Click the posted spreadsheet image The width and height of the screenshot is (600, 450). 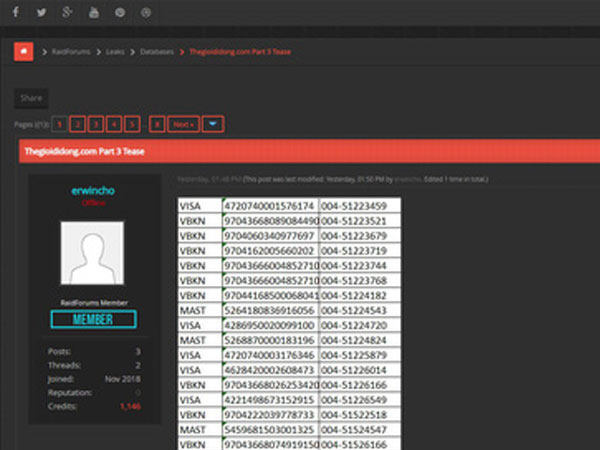tap(289, 324)
